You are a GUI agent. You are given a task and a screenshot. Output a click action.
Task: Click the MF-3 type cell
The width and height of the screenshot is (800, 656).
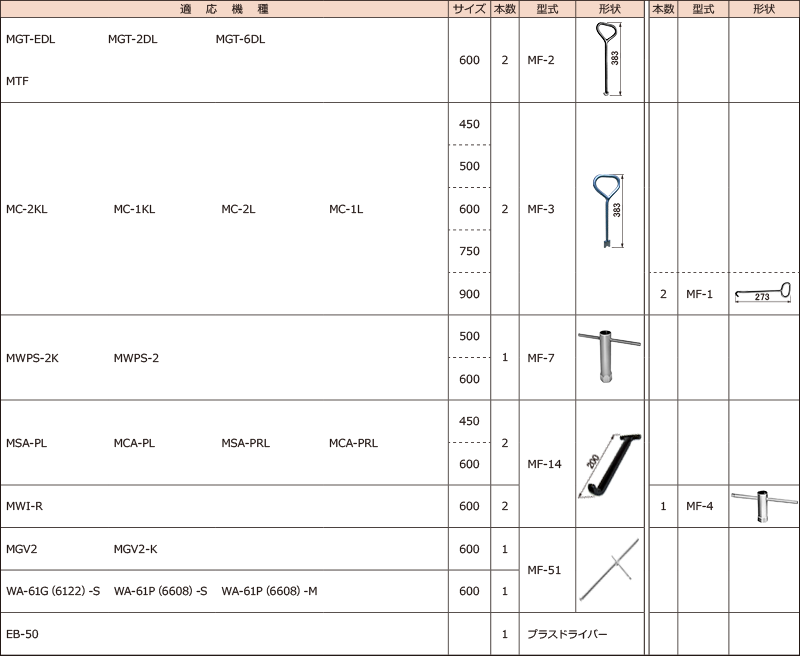click(x=547, y=209)
